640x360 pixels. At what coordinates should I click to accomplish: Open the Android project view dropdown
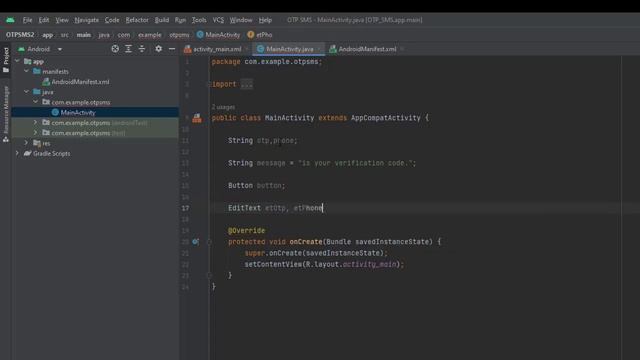click(x=40, y=49)
